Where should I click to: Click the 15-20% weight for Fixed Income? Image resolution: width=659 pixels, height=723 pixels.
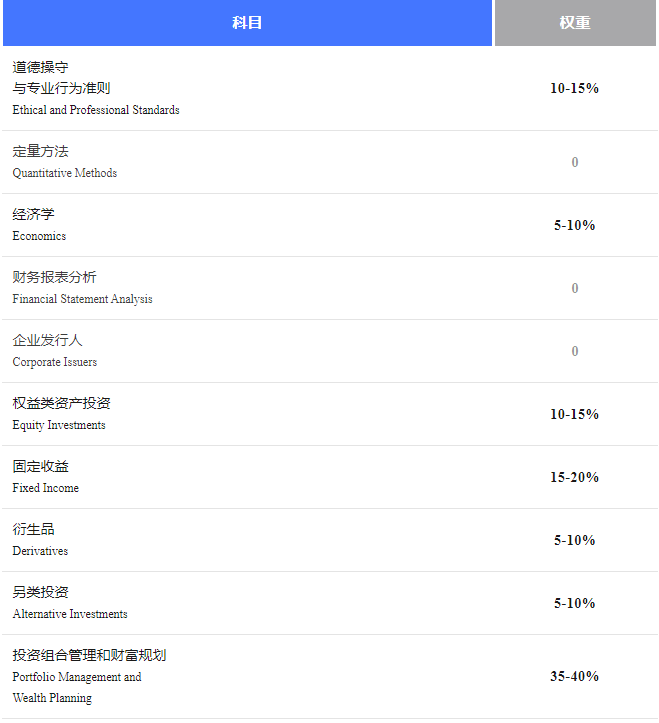point(574,477)
